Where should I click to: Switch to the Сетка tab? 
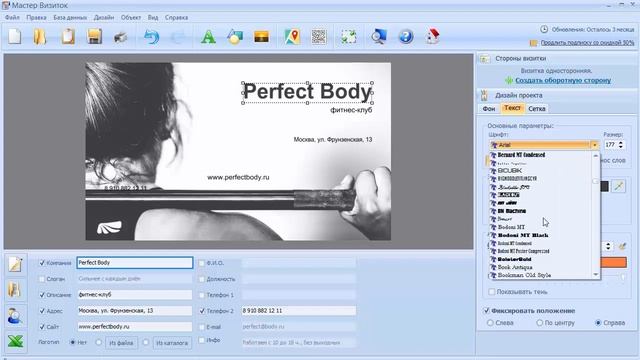tap(536, 109)
